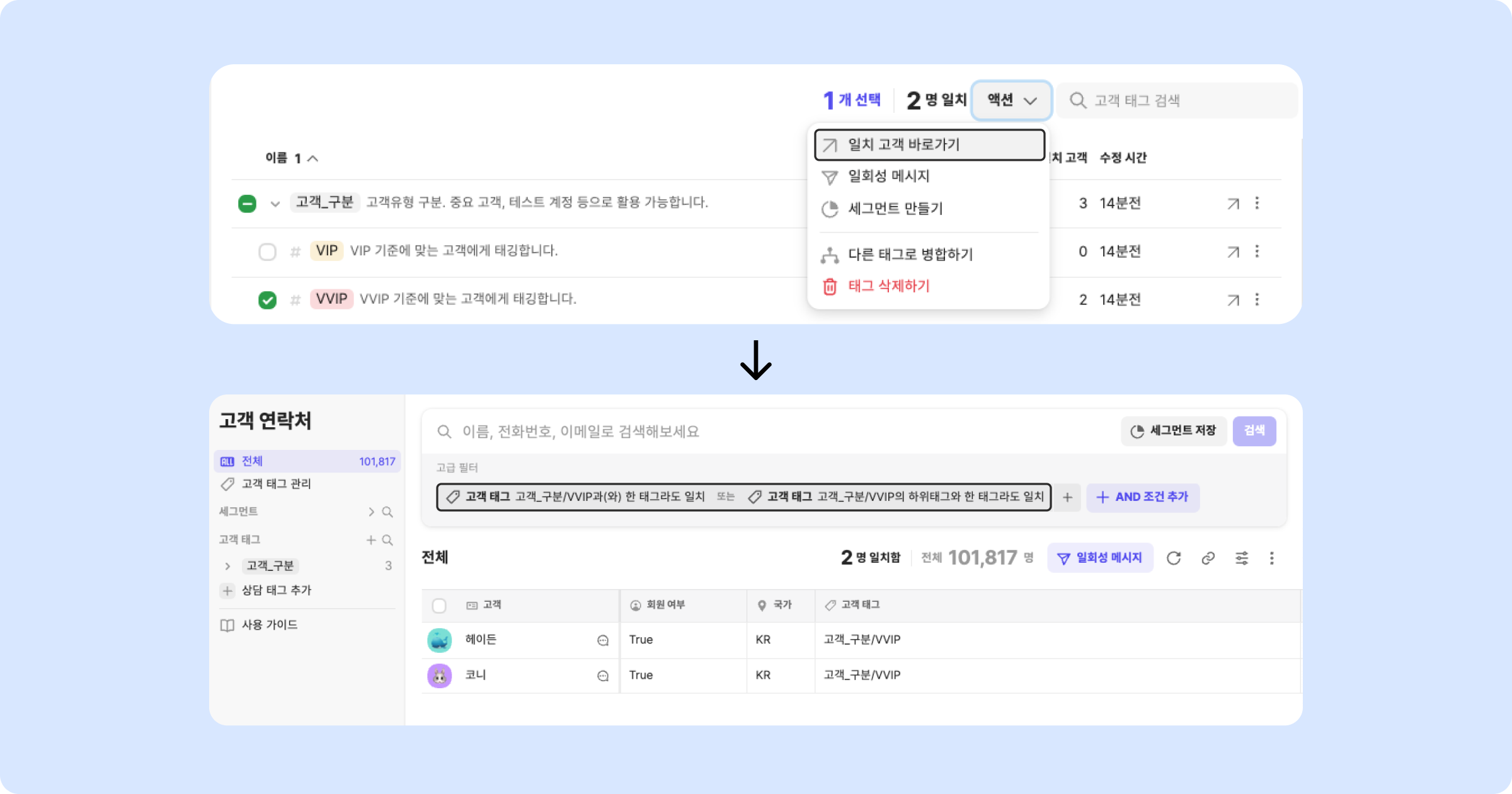Click the pink VVIP tag label
1512x794 pixels.
click(331, 299)
